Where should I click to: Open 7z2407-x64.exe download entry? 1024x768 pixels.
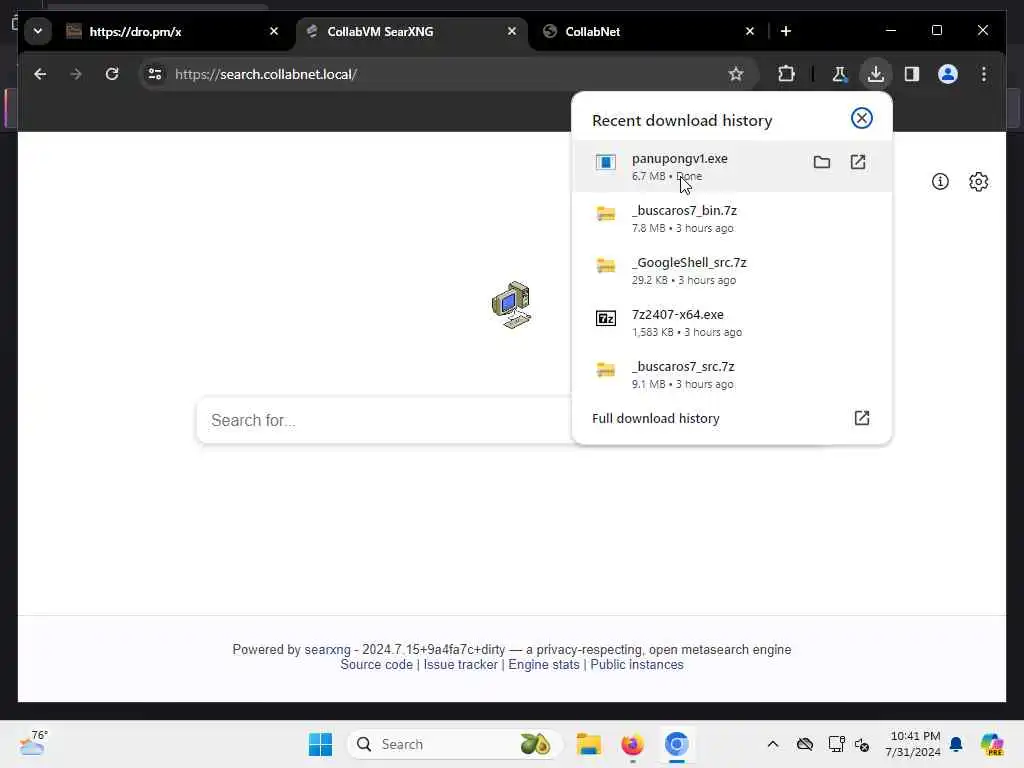(x=731, y=323)
